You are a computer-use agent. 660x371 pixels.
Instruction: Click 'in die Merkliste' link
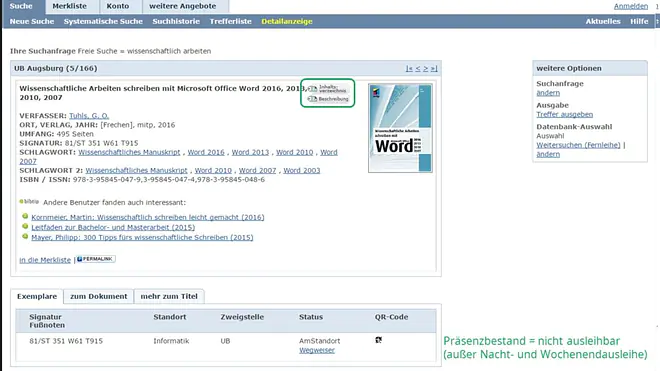click(x=45, y=260)
